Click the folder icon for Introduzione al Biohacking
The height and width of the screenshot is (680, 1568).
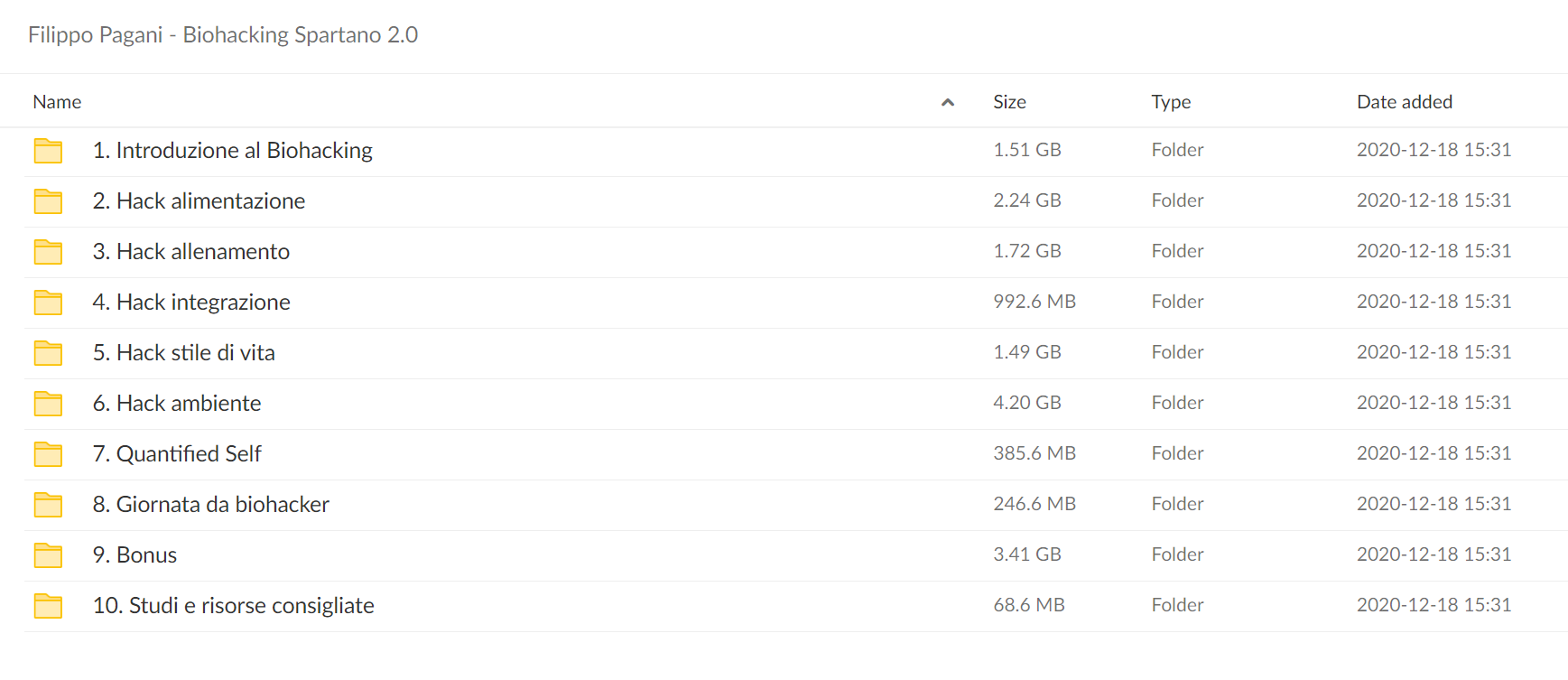(x=48, y=151)
